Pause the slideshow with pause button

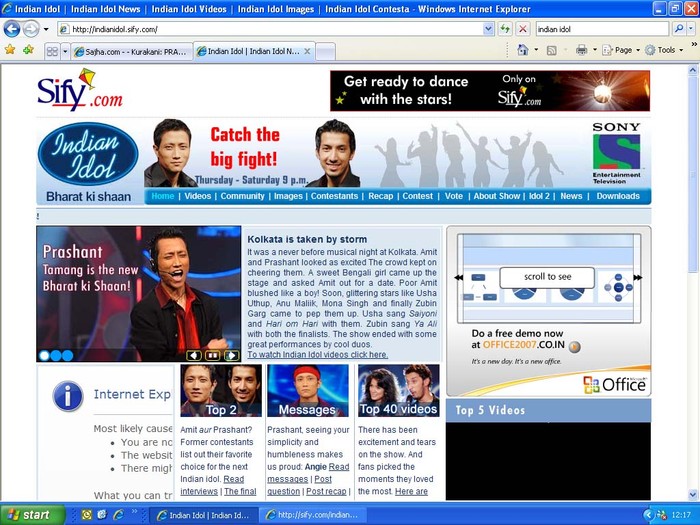[213, 355]
